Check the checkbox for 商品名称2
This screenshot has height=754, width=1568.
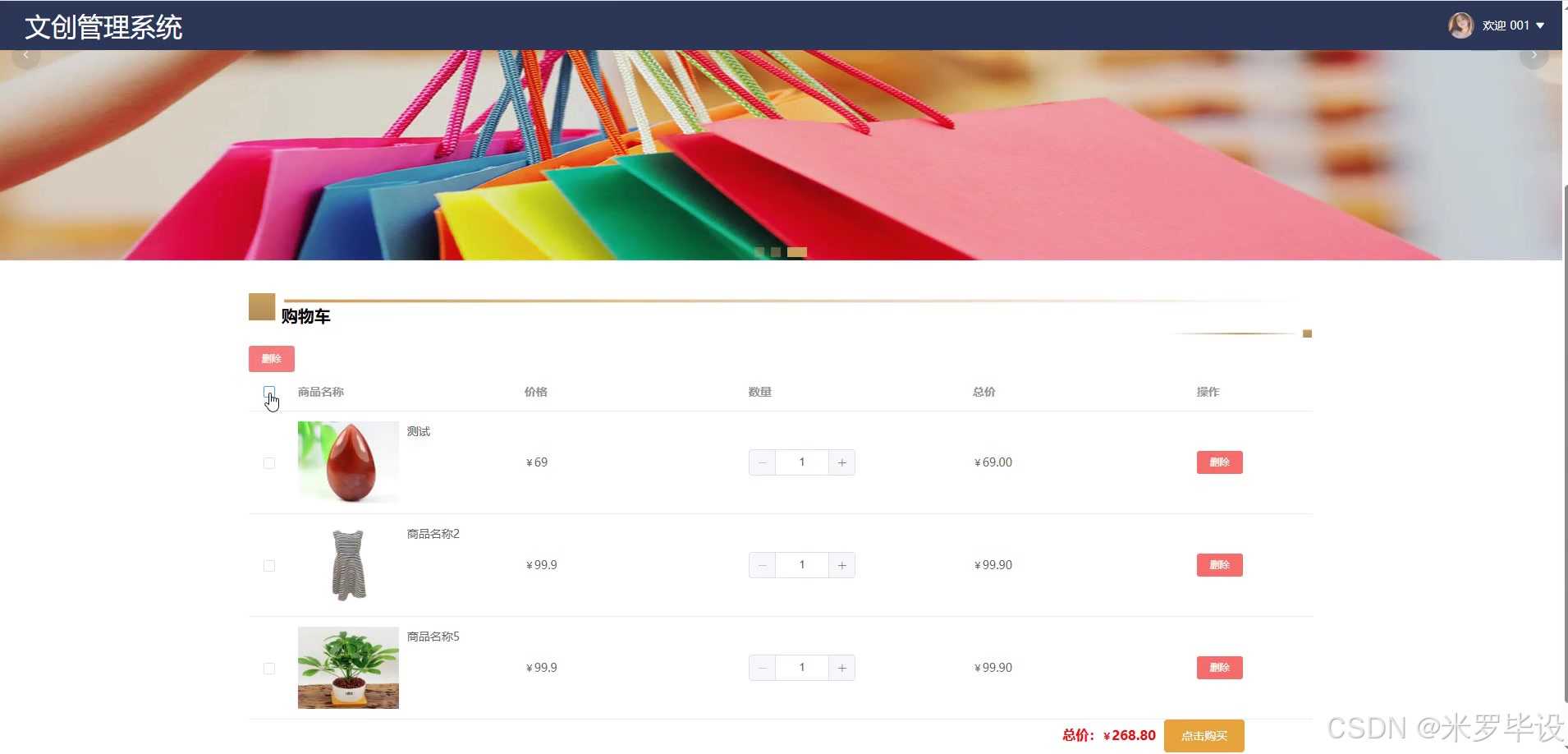pyautogui.click(x=269, y=566)
